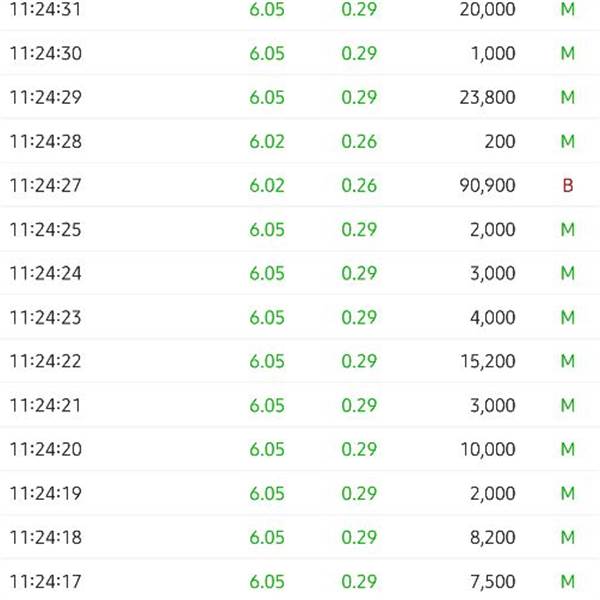Image resolution: width=600 pixels, height=600 pixels.
Task: Click the 23,800 volume value
Action: [487, 97]
